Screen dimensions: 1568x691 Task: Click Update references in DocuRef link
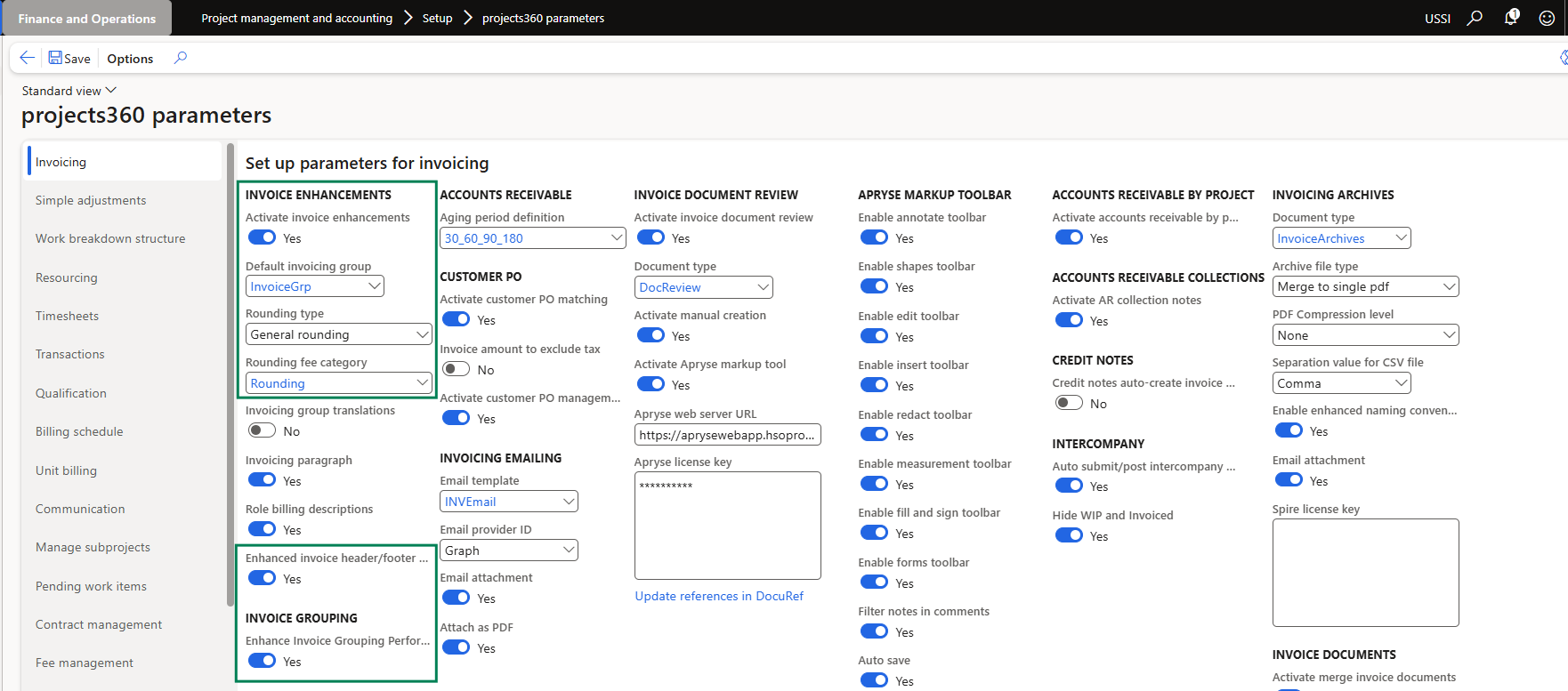719,596
